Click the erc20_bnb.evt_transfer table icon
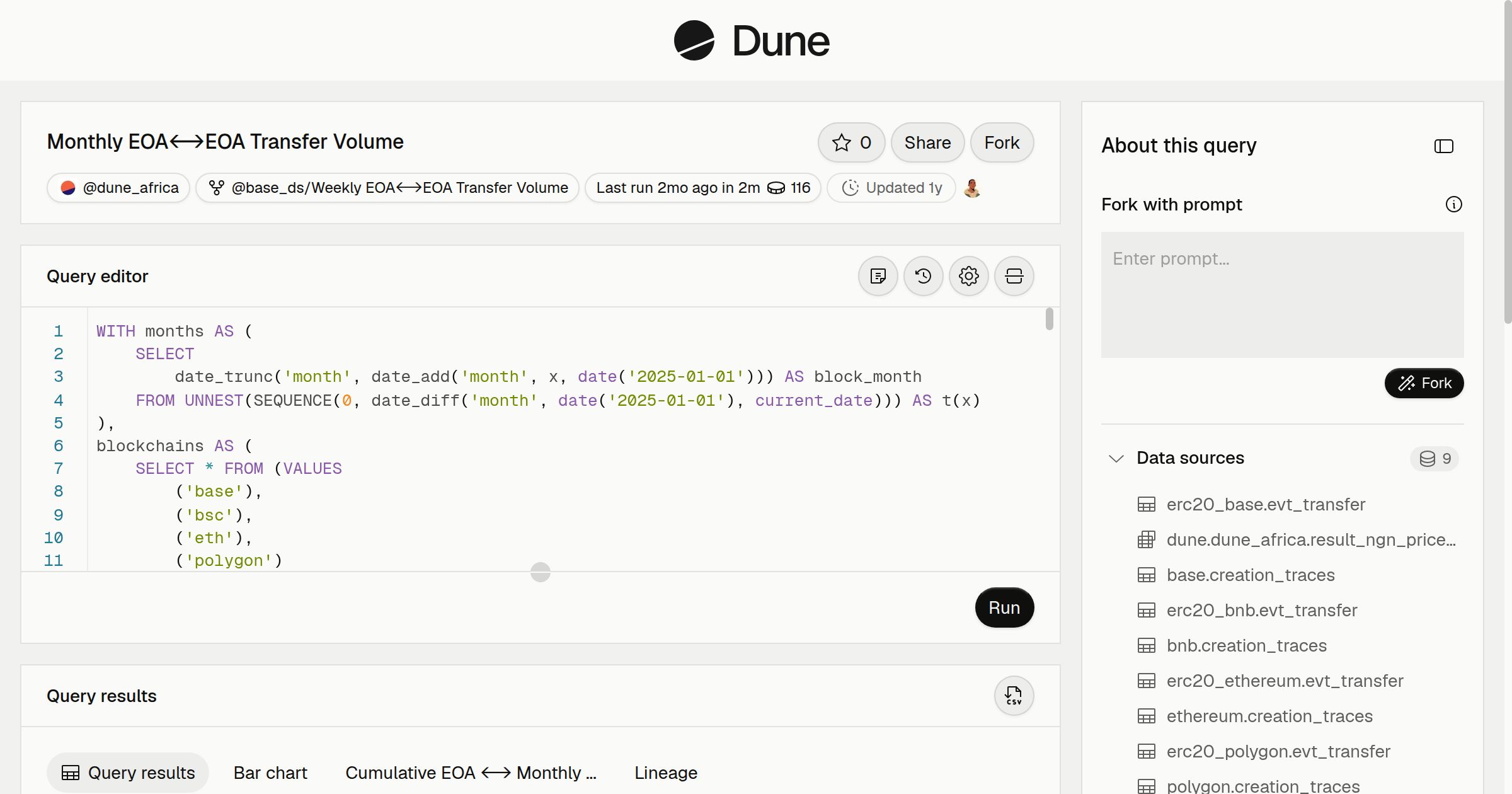Image resolution: width=1512 pixels, height=794 pixels. 1146,610
